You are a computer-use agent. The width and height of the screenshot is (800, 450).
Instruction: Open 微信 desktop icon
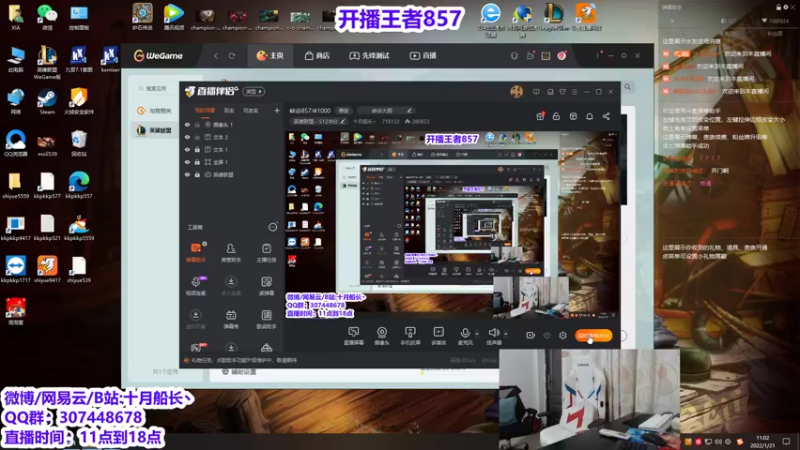tap(47, 17)
